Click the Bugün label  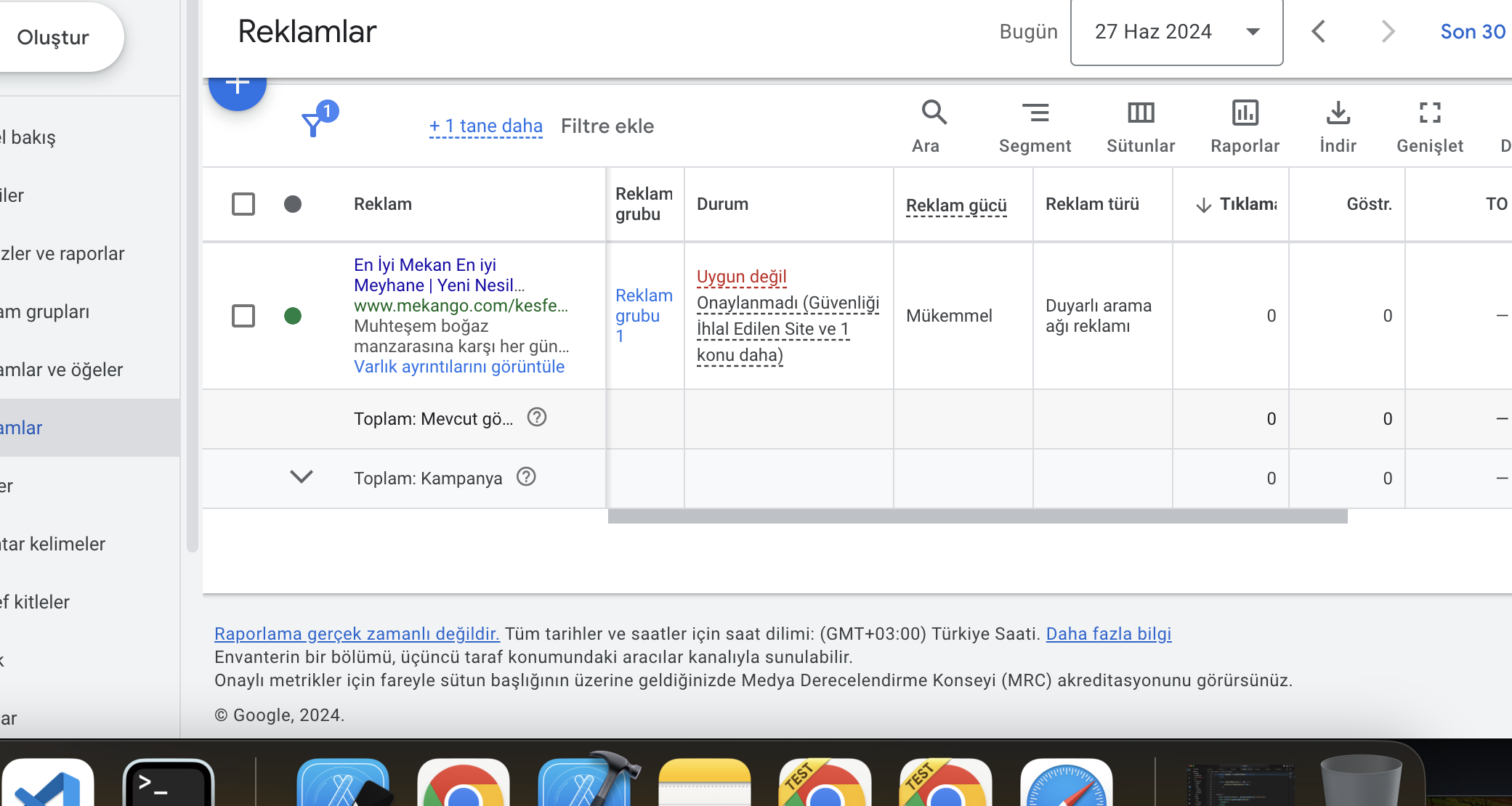click(x=1028, y=31)
